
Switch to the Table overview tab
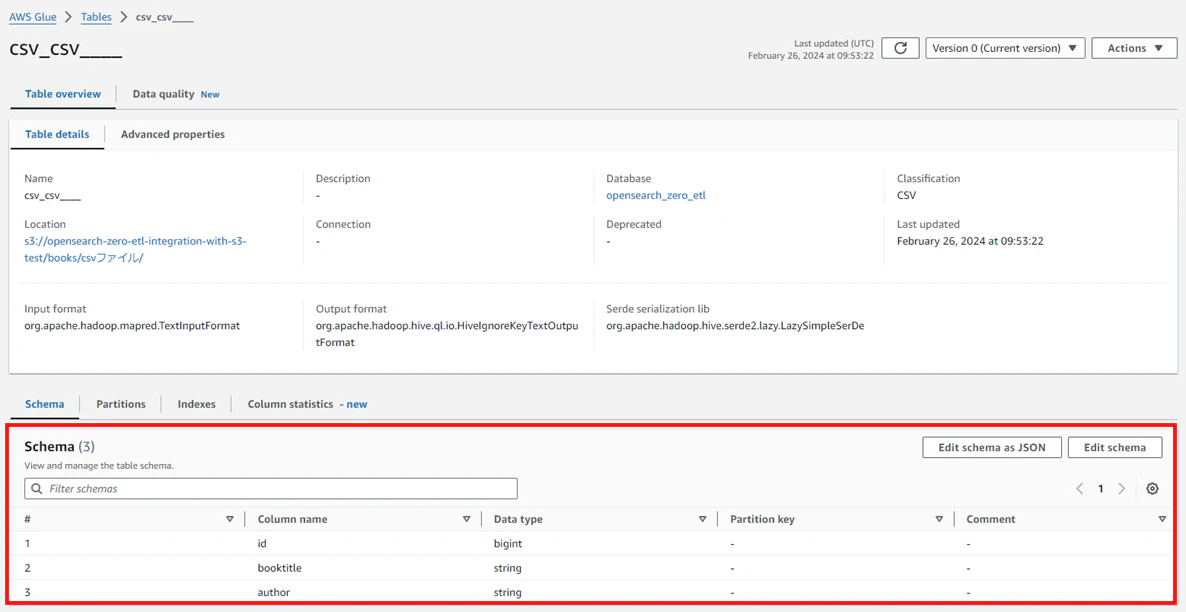point(63,94)
